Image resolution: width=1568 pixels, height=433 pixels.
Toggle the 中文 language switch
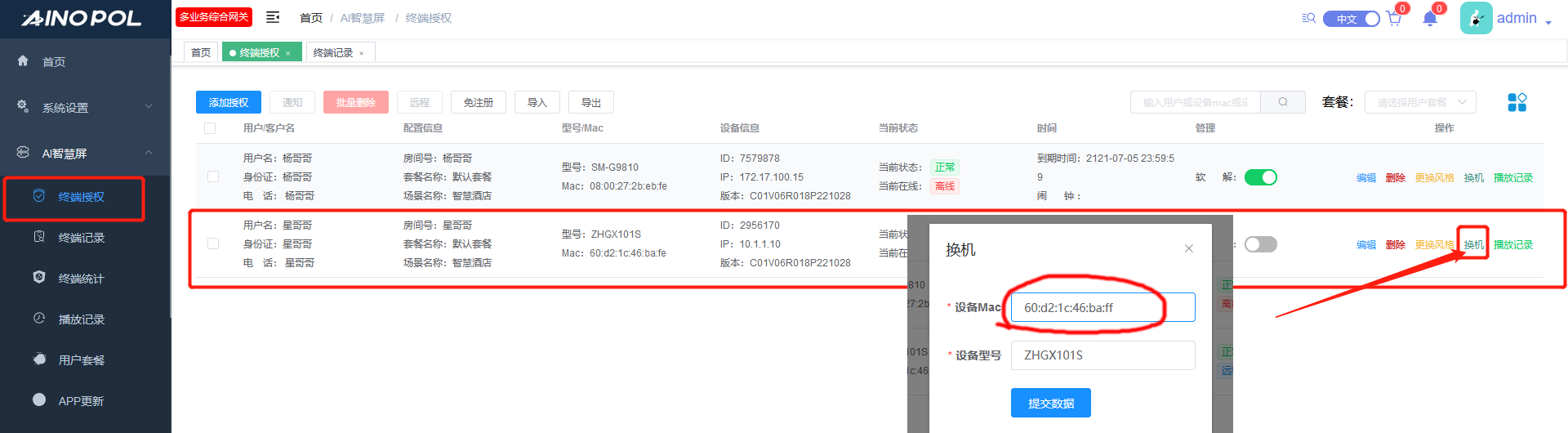(x=1351, y=19)
